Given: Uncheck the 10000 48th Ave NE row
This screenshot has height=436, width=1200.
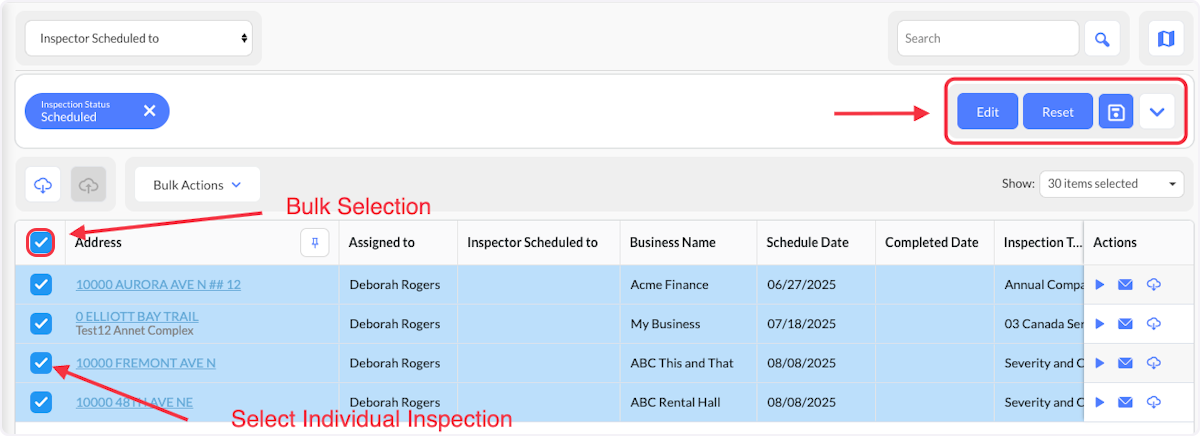Looking at the screenshot, I should pos(40,402).
